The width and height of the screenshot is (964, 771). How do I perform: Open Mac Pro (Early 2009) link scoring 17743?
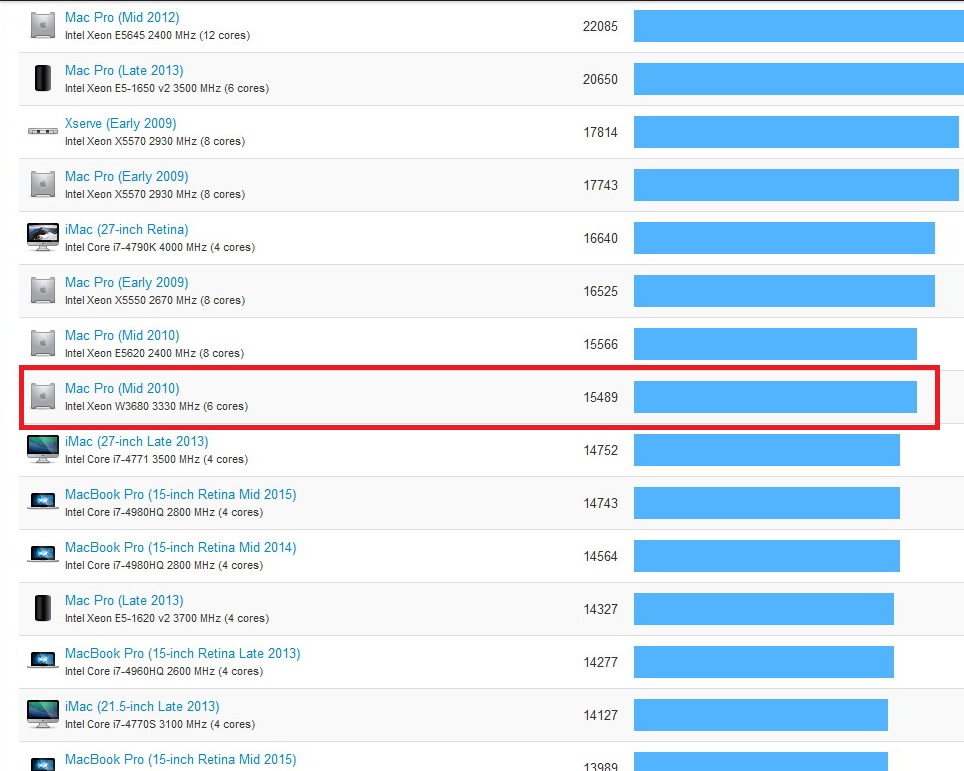pos(127,176)
